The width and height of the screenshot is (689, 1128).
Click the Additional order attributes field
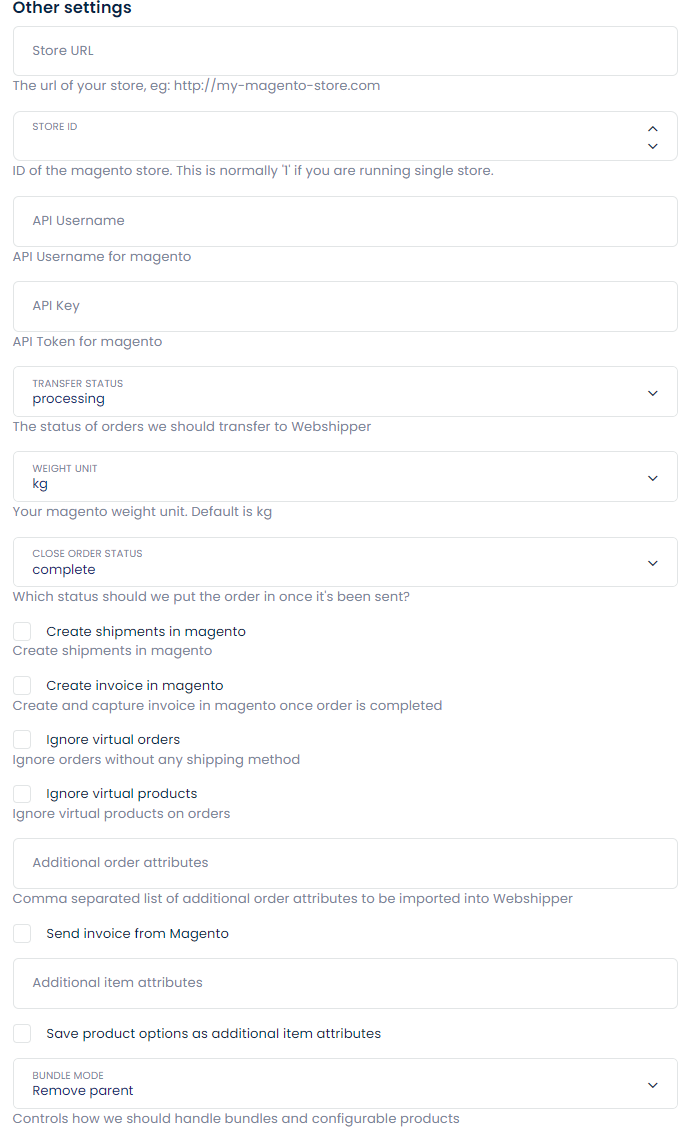coord(345,863)
